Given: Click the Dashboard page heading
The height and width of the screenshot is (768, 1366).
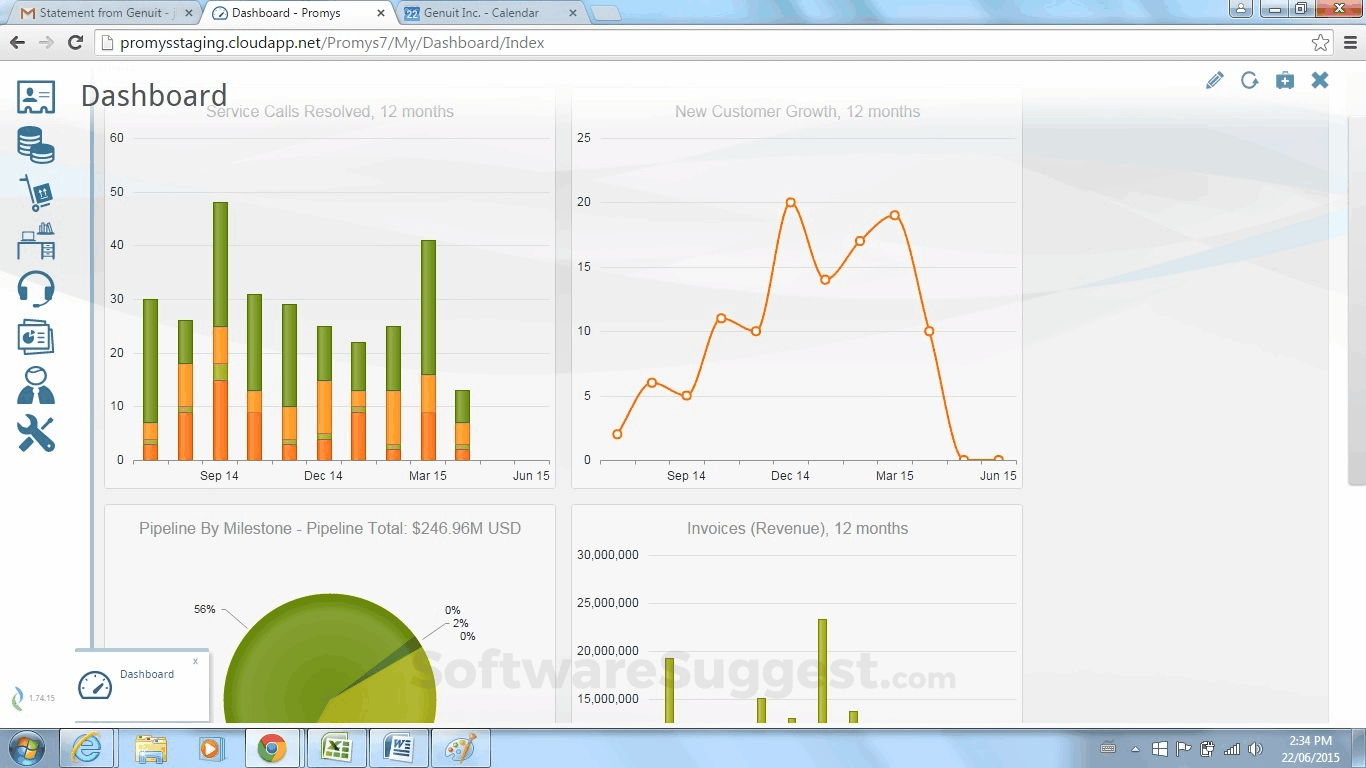Looking at the screenshot, I should pos(154,96).
